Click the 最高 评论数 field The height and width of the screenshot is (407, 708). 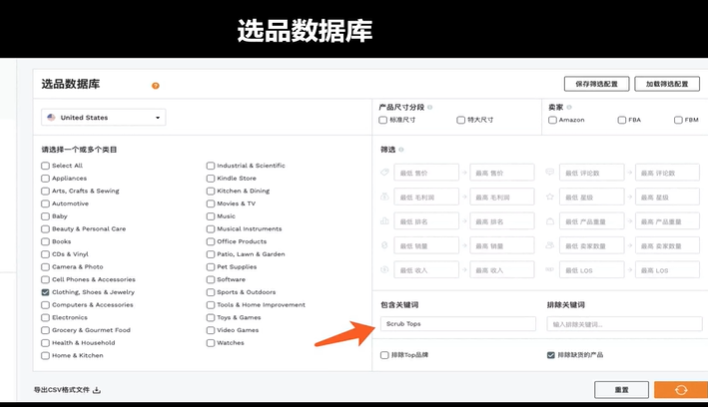pyautogui.click(x=667, y=173)
